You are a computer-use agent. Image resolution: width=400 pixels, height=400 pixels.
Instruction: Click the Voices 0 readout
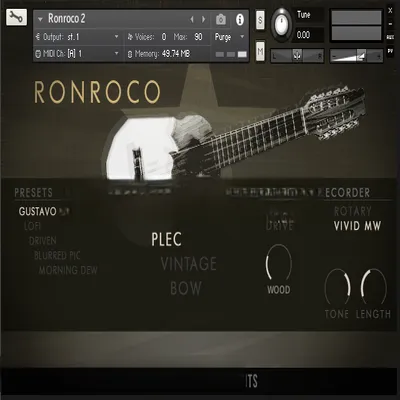point(147,37)
